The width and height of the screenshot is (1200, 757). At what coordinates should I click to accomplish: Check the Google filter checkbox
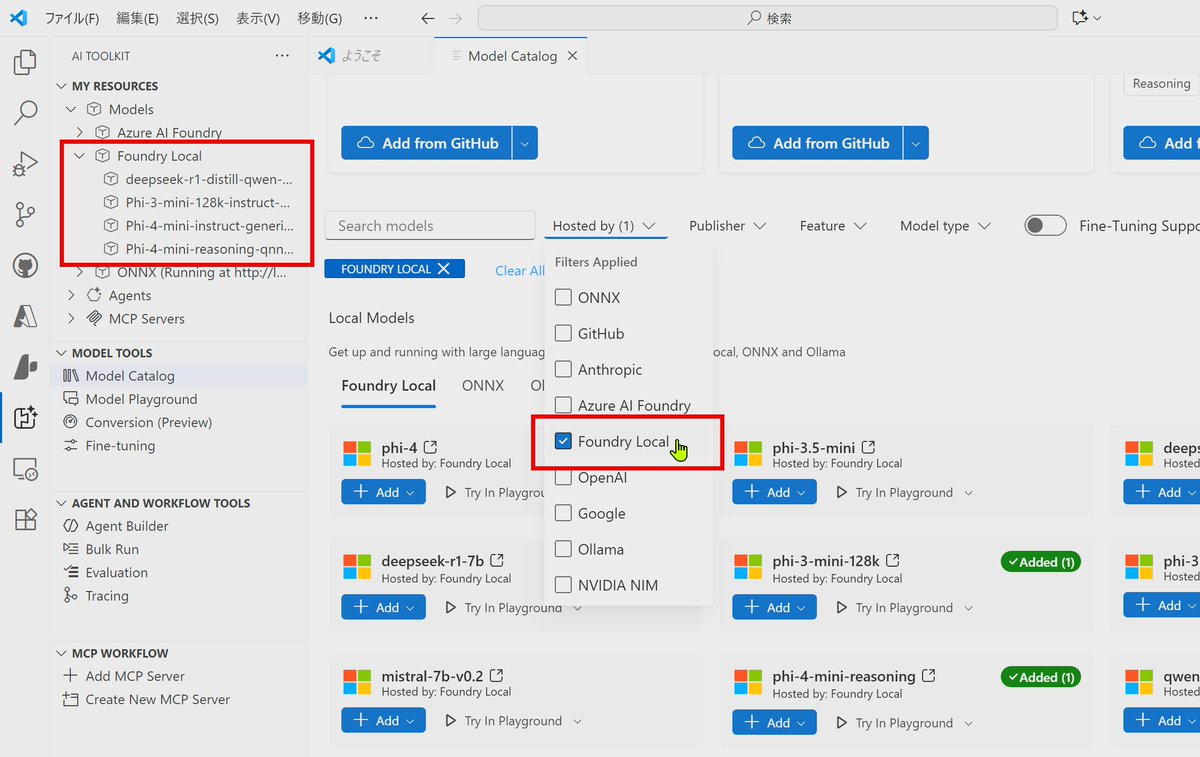(x=563, y=513)
